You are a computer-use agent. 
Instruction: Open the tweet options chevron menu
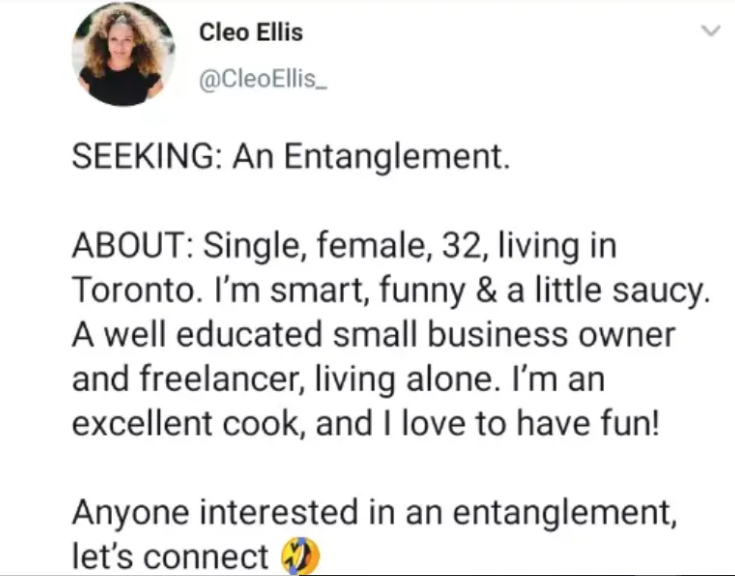[x=711, y=32]
